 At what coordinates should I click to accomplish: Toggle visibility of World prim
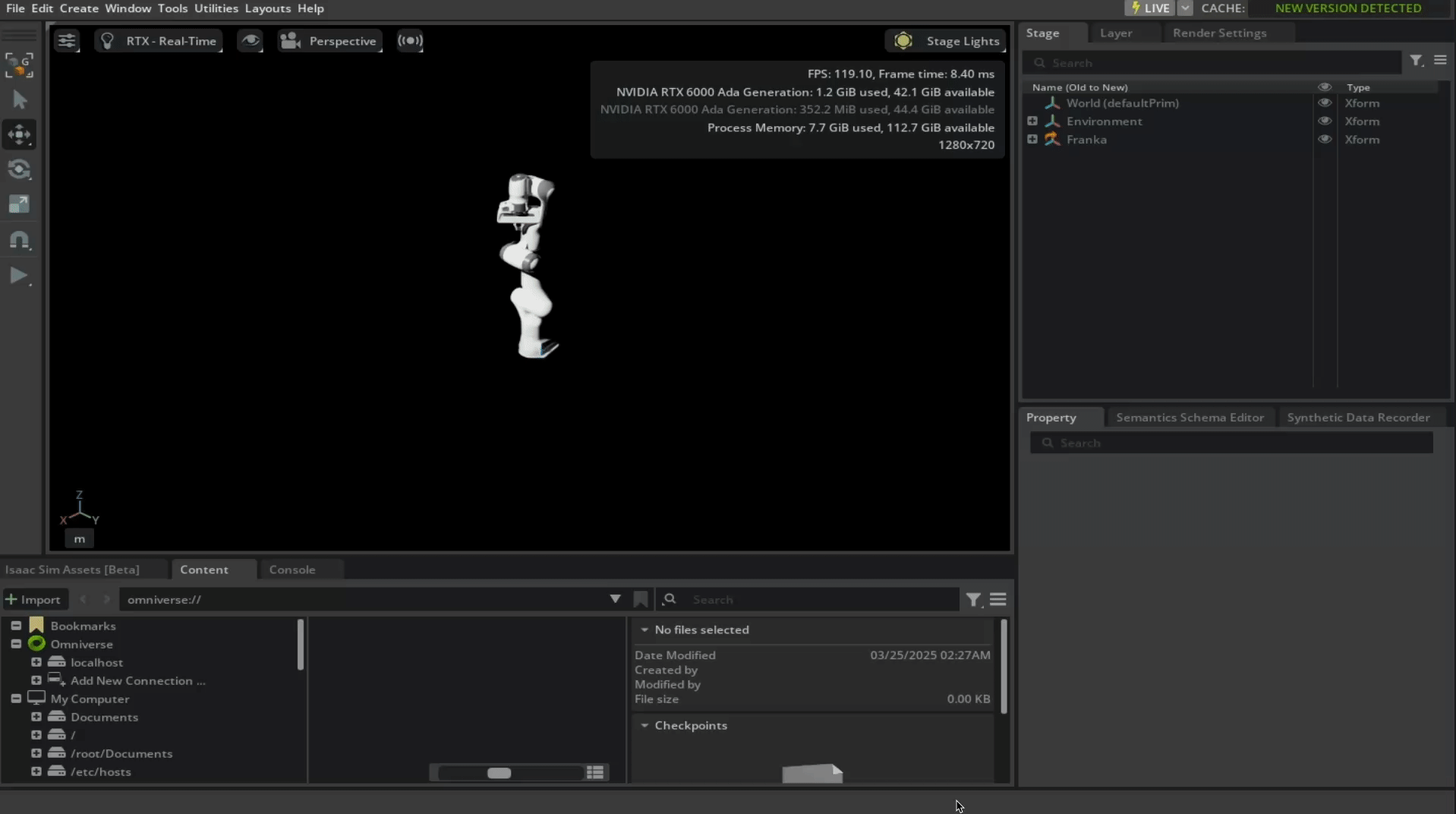(x=1325, y=103)
